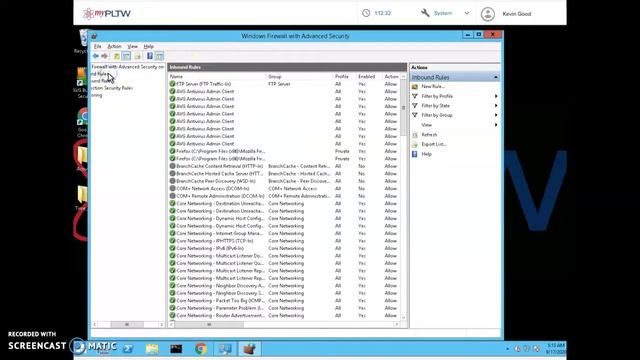Click the Back arrow toolbar icon
640x360 pixels.
[x=96, y=56]
